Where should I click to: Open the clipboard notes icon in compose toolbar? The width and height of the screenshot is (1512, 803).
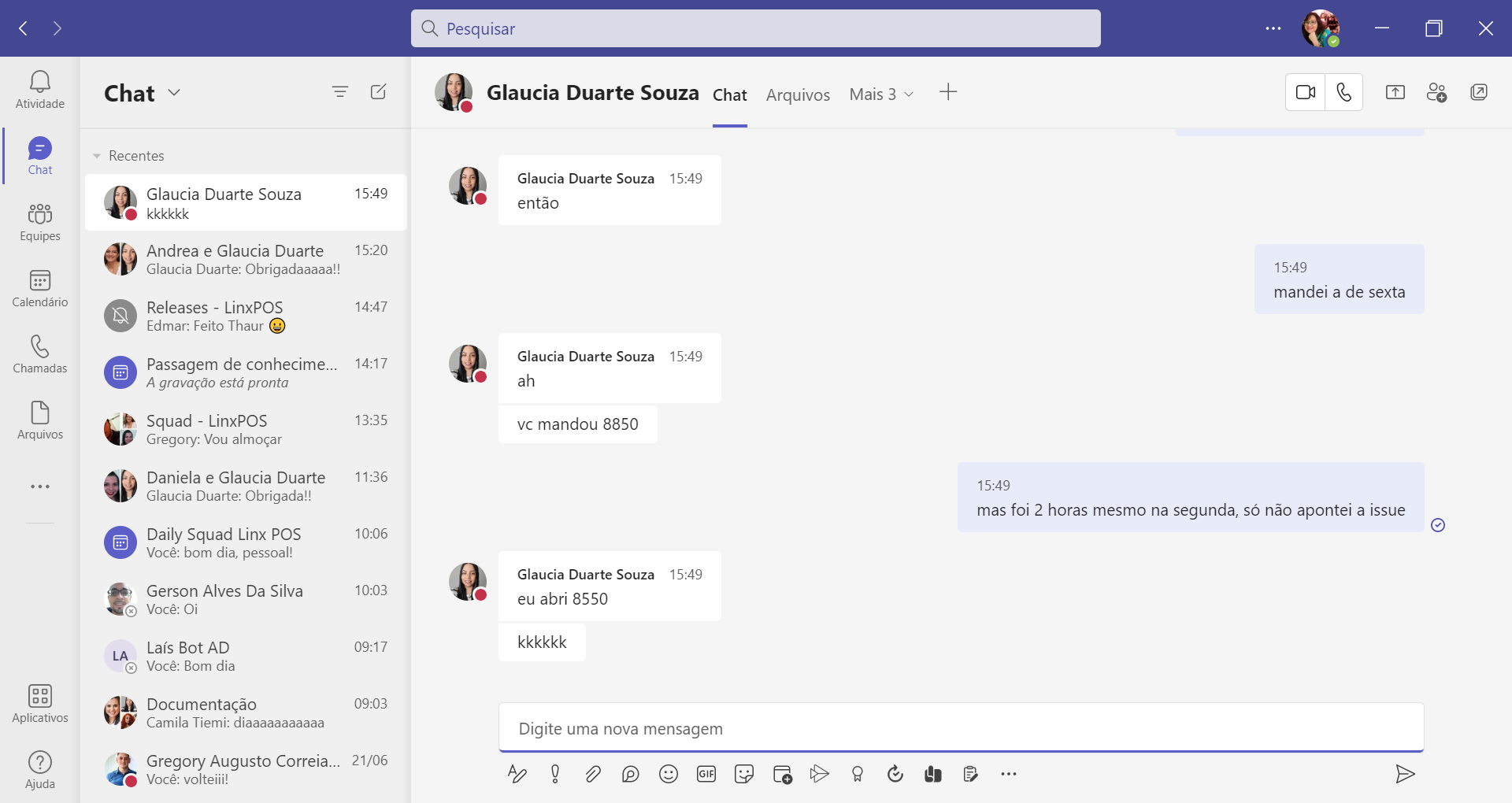pyautogui.click(x=971, y=775)
